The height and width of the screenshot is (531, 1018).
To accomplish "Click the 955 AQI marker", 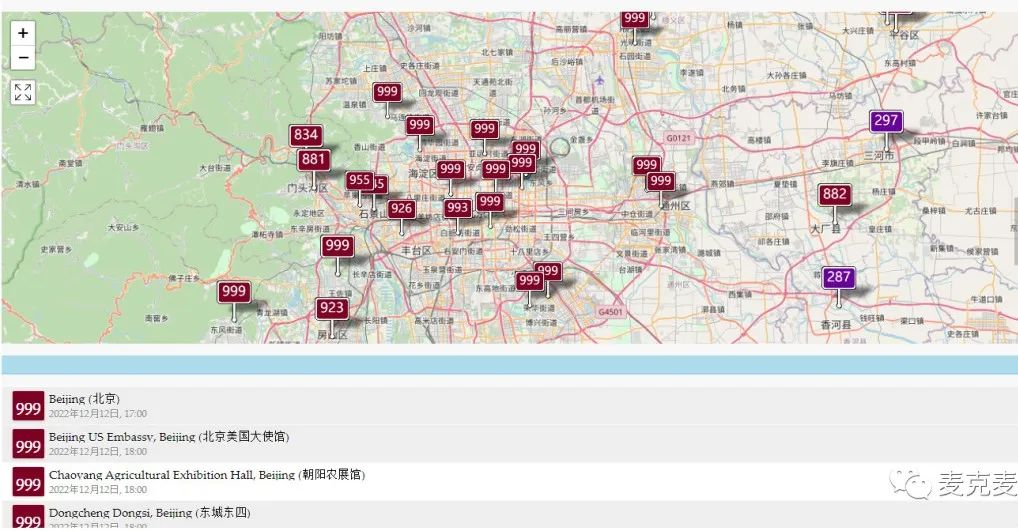I will [358, 181].
